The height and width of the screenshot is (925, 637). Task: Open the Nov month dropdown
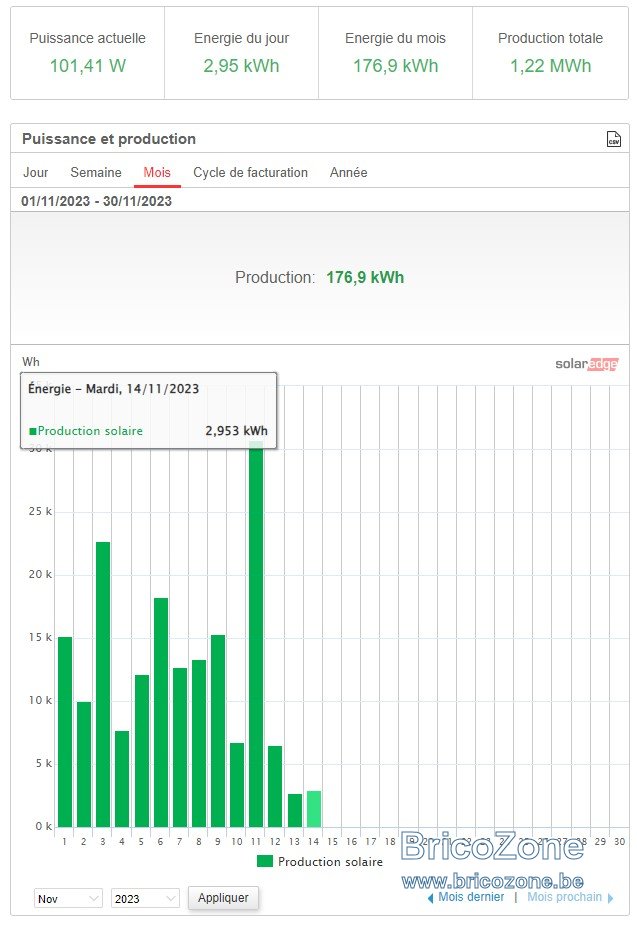click(68, 898)
